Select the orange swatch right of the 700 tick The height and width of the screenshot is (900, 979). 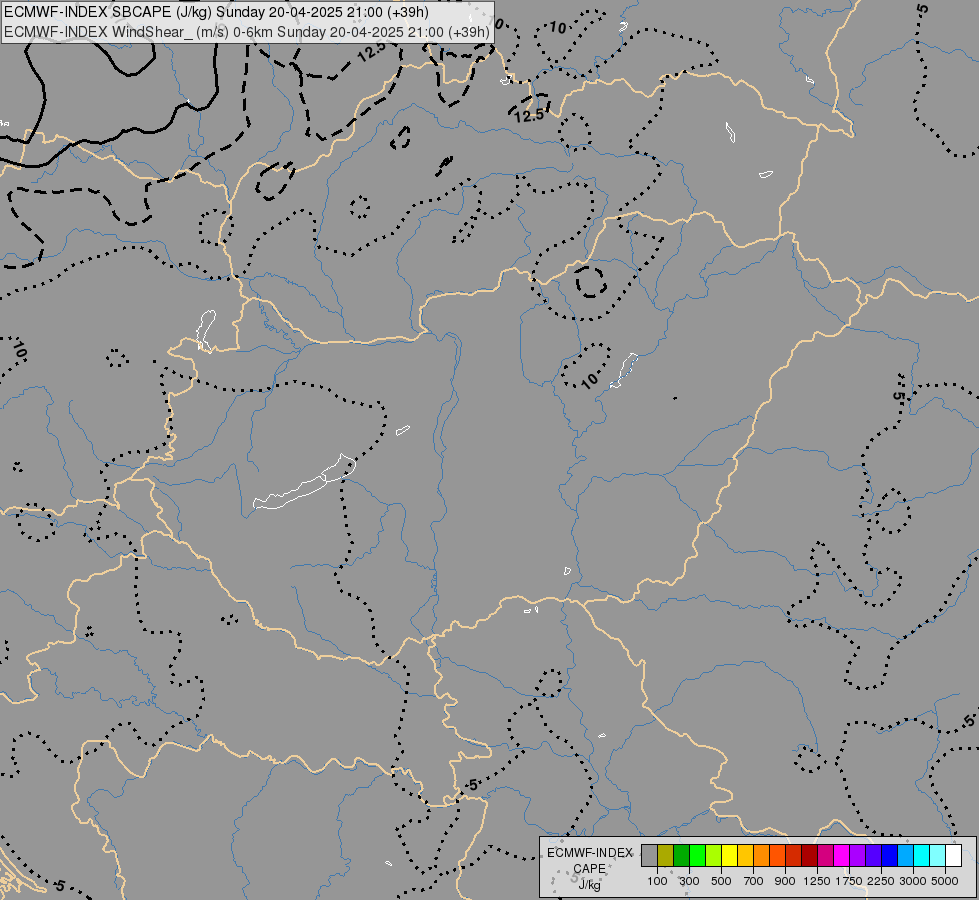click(761, 855)
